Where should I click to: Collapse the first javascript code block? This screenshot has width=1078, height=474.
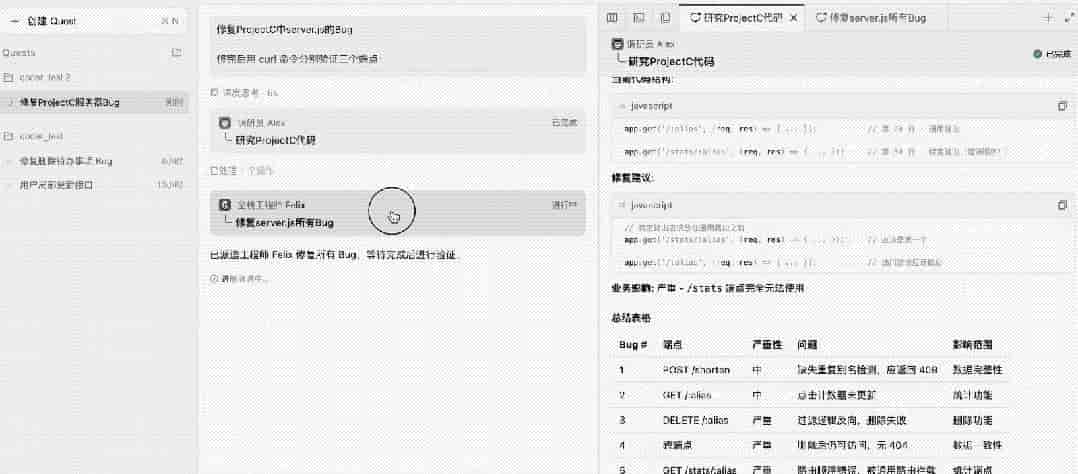click(x=622, y=107)
